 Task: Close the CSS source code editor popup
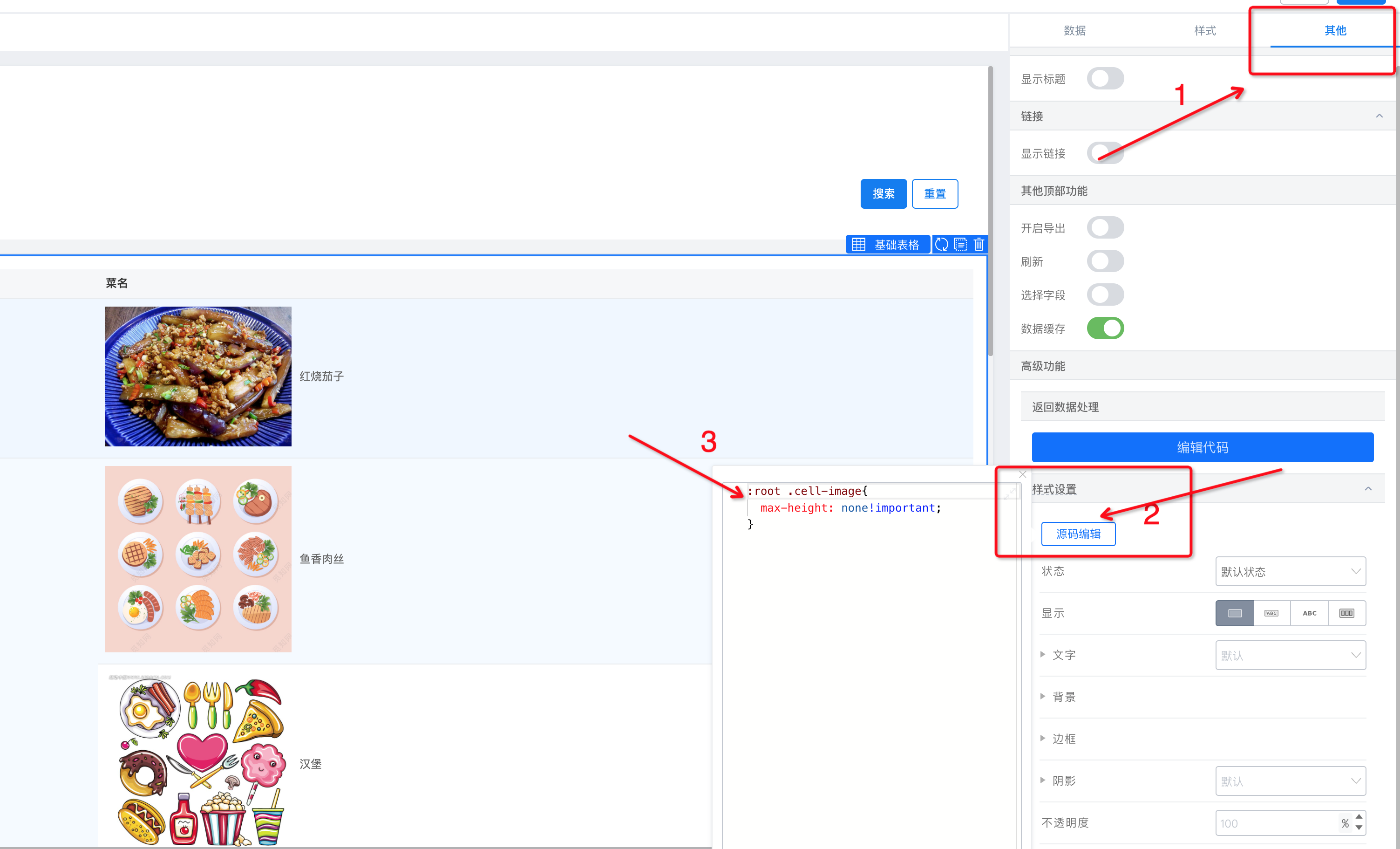click(x=1022, y=474)
